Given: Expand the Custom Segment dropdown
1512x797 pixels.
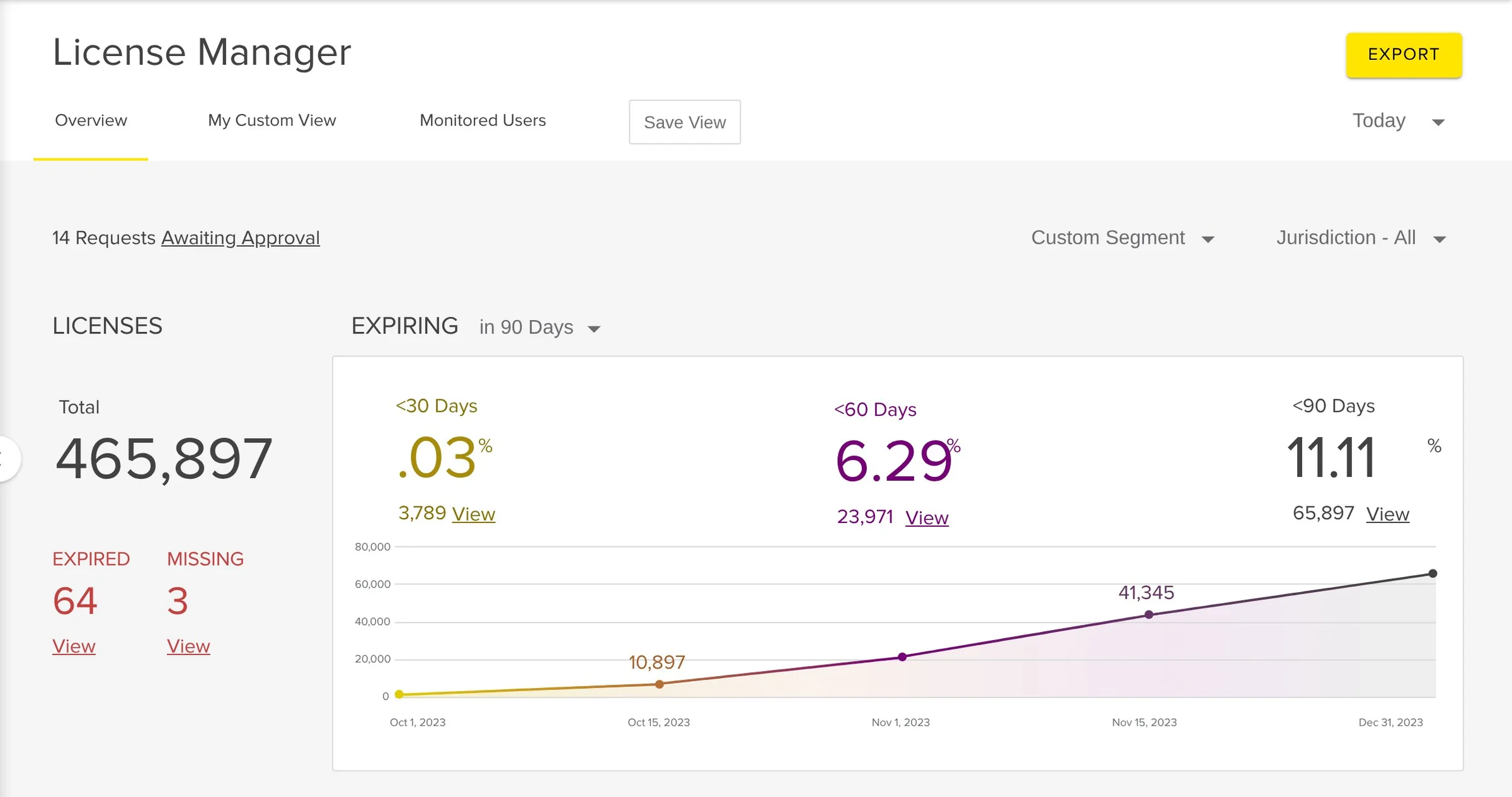Looking at the screenshot, I should pyautogui.click(x=1123, y=238).
